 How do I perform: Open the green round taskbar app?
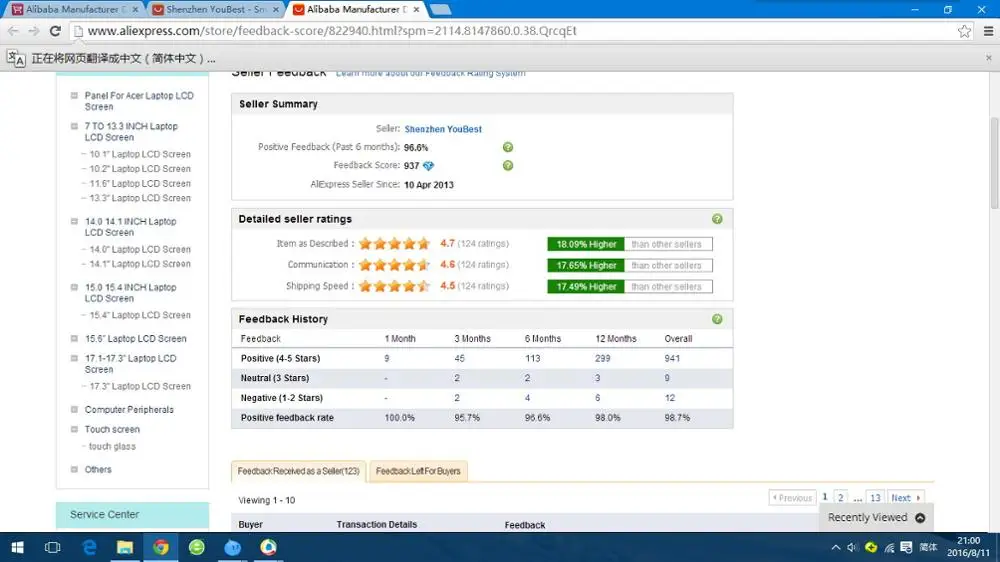coord(196,547)
